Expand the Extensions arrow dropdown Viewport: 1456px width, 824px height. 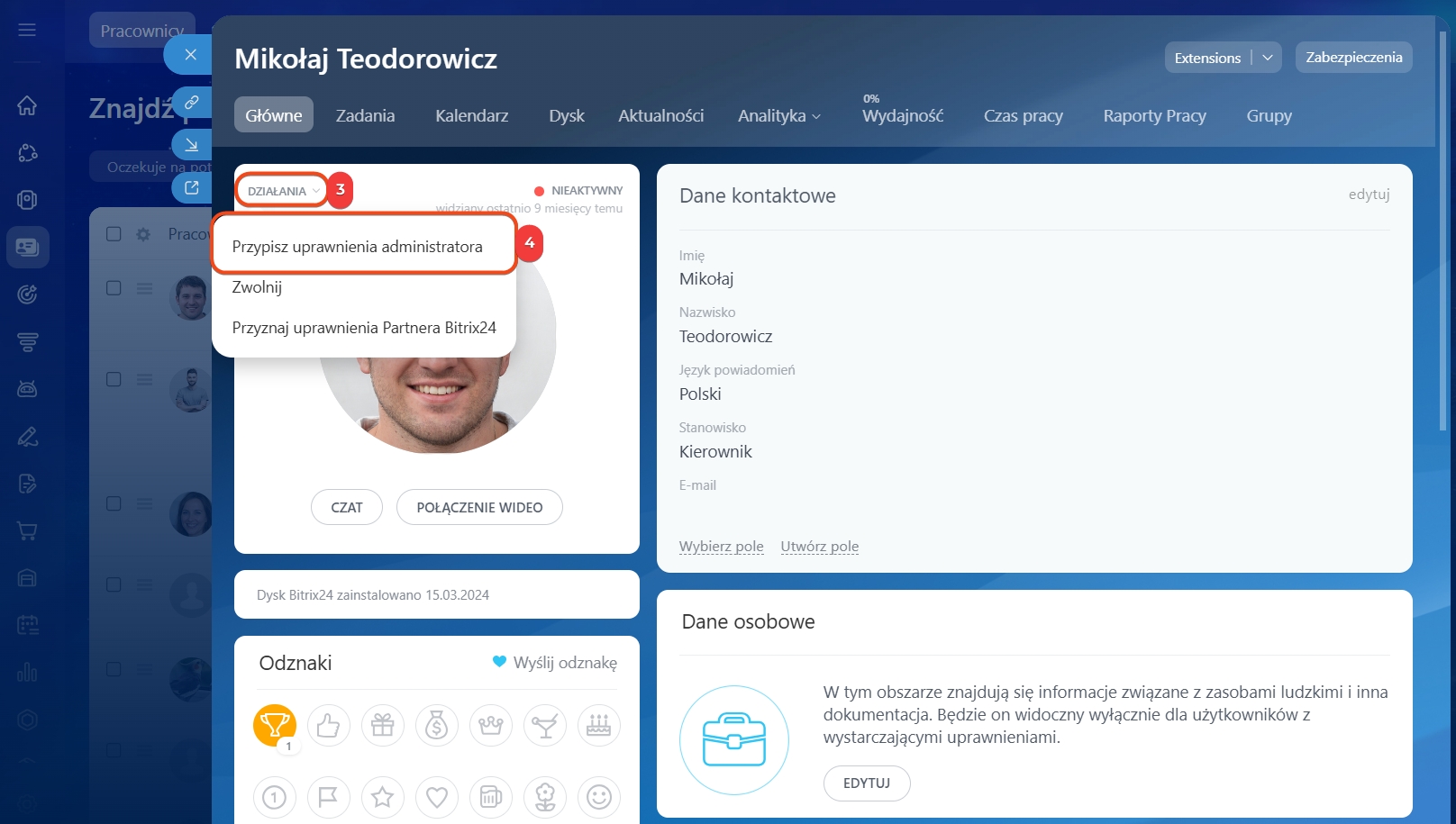pyautogui.click(x=1268, y=58)
